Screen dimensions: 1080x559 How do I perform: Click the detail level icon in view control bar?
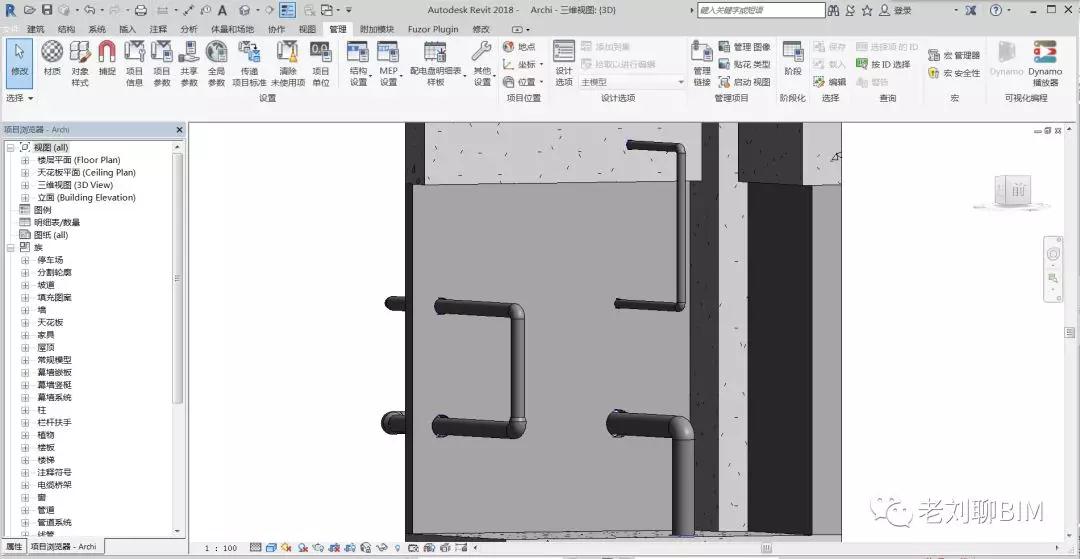pyautogui.click(x=256, y=548)
